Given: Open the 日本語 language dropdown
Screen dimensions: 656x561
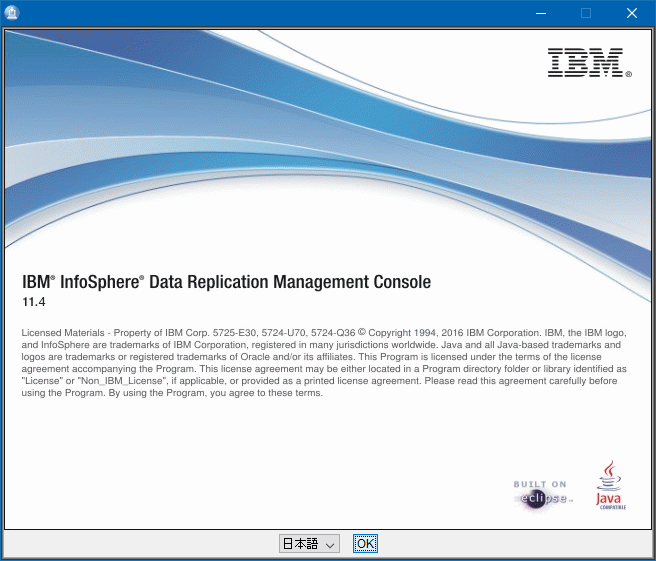Looking at the screenshot, I should click(309, 543).
